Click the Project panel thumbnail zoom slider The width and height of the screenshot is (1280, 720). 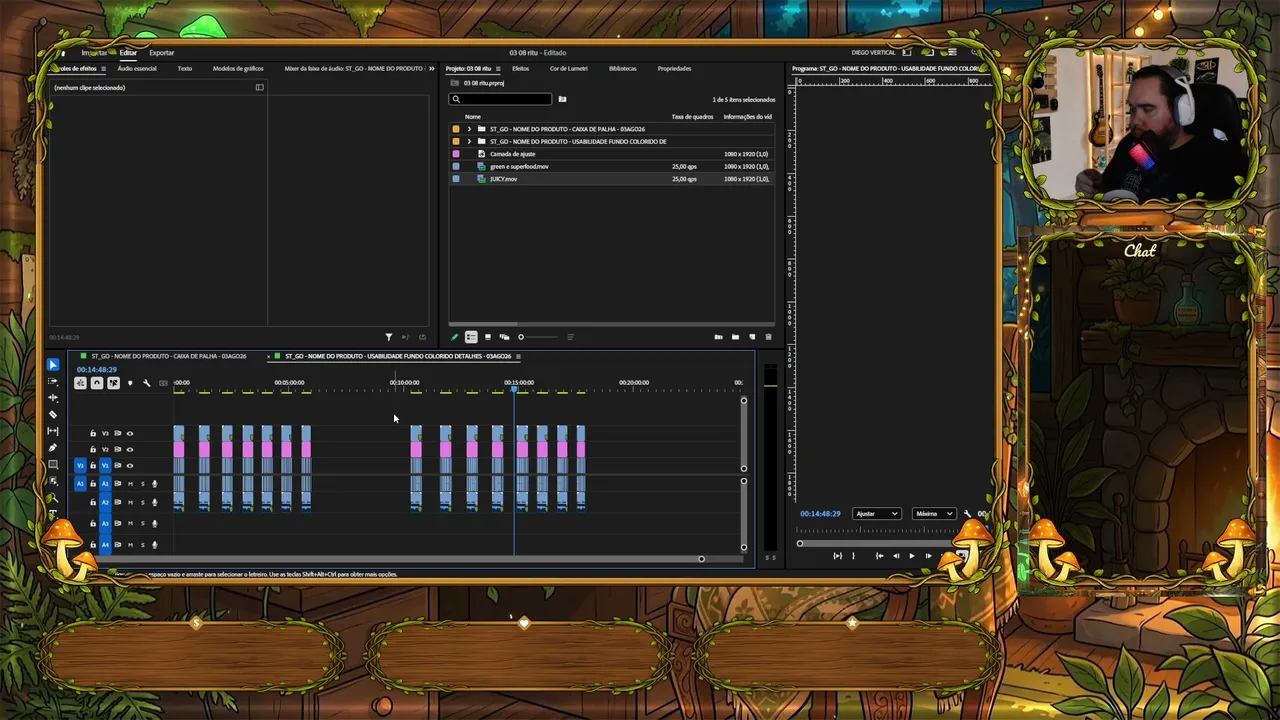[521, 337]
